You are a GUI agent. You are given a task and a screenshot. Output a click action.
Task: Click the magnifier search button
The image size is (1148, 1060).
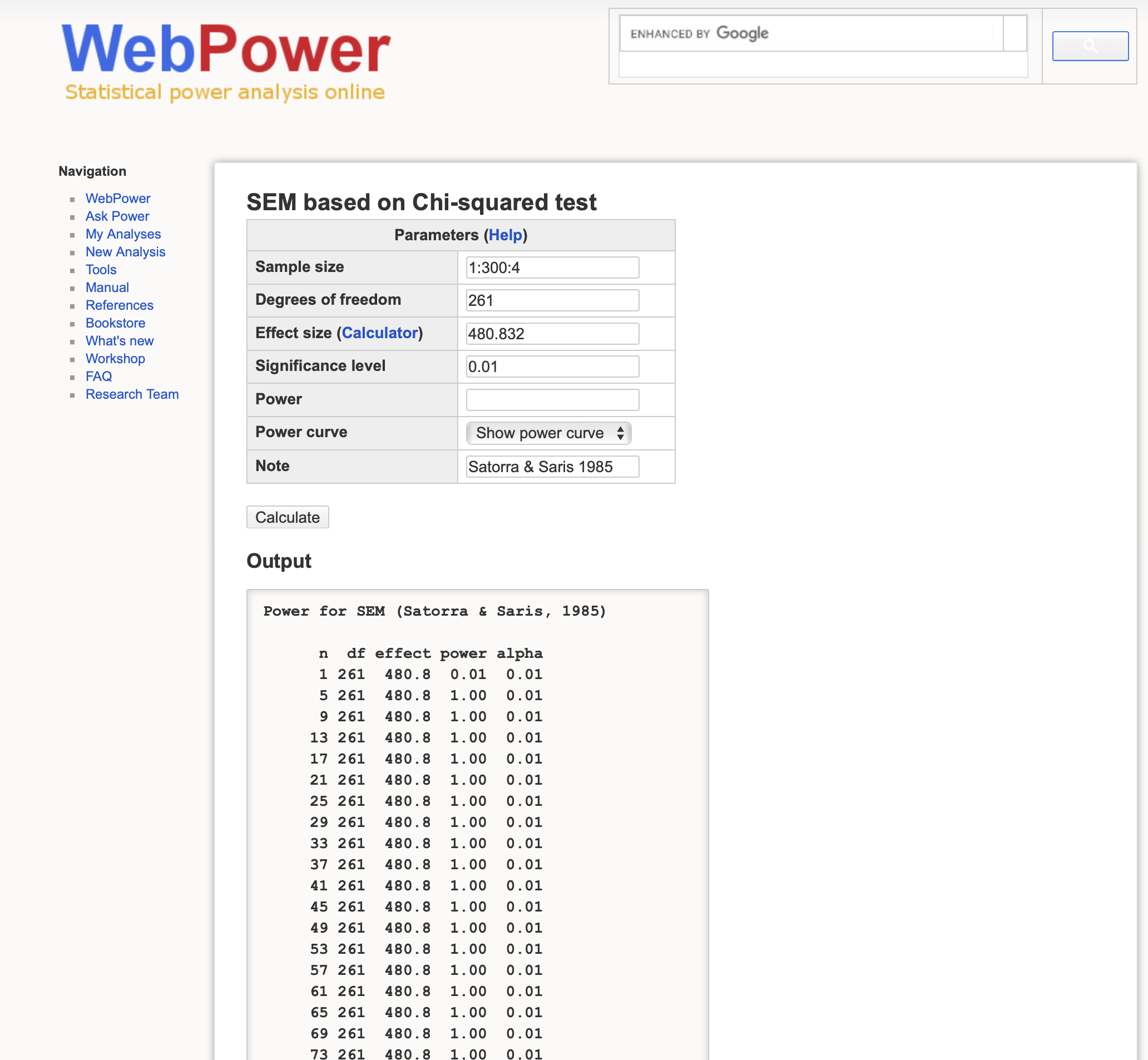pyautogui.click(x=1090, y=46)
